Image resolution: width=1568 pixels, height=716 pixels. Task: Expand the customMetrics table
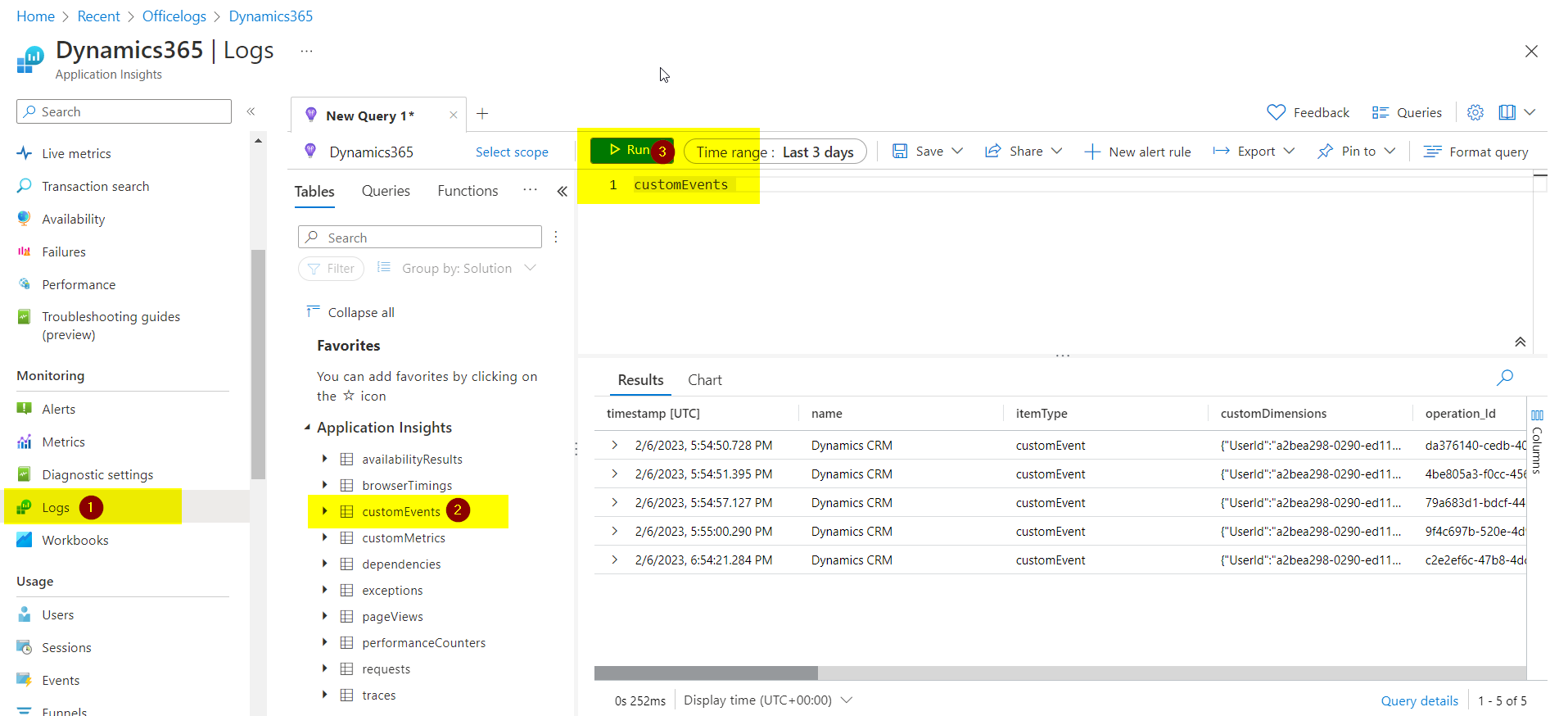[325, 537]
